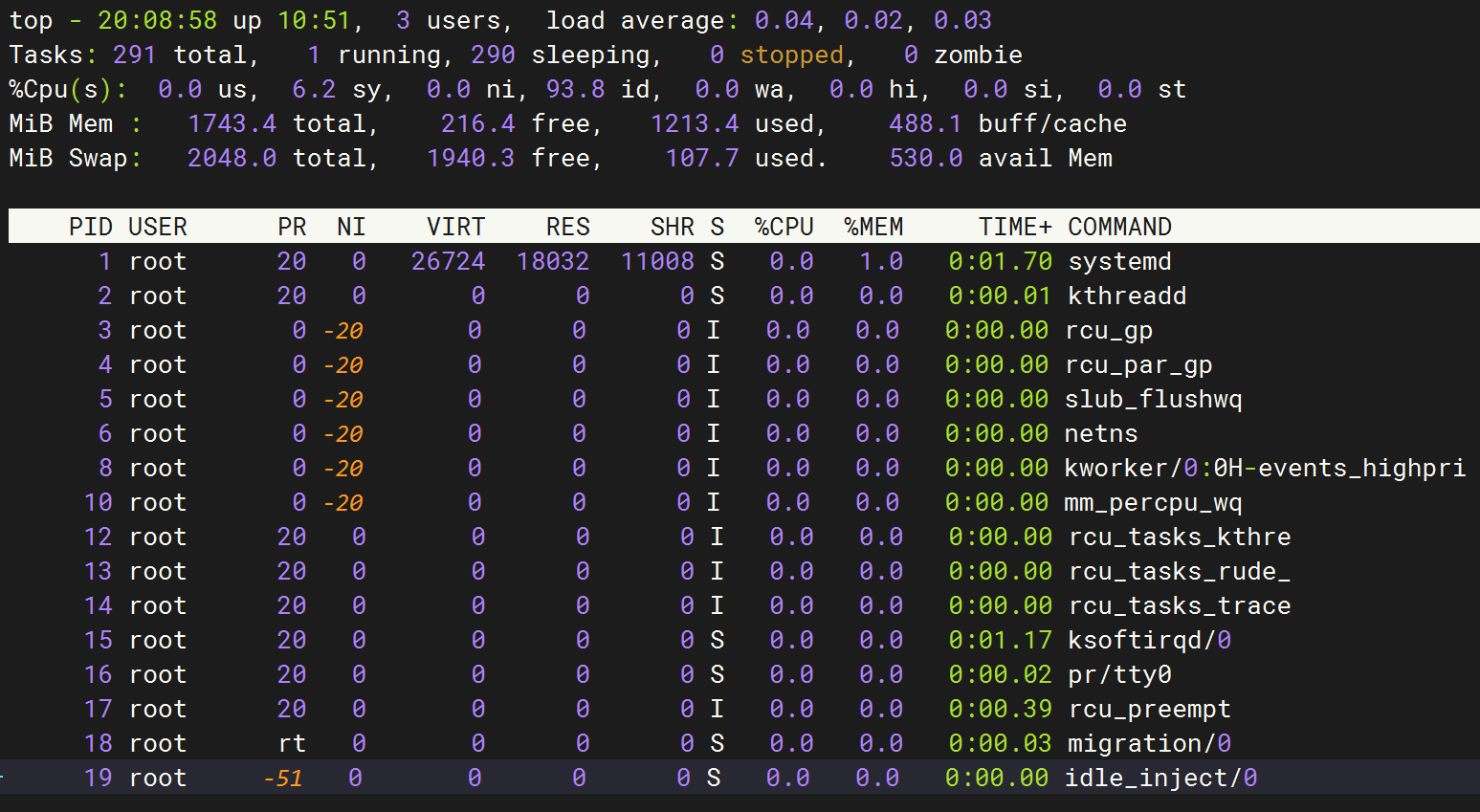Click the migration/0 command entry
Image resolution: width=1480 pixels, height=812 pixels.
coord(1150,743)
